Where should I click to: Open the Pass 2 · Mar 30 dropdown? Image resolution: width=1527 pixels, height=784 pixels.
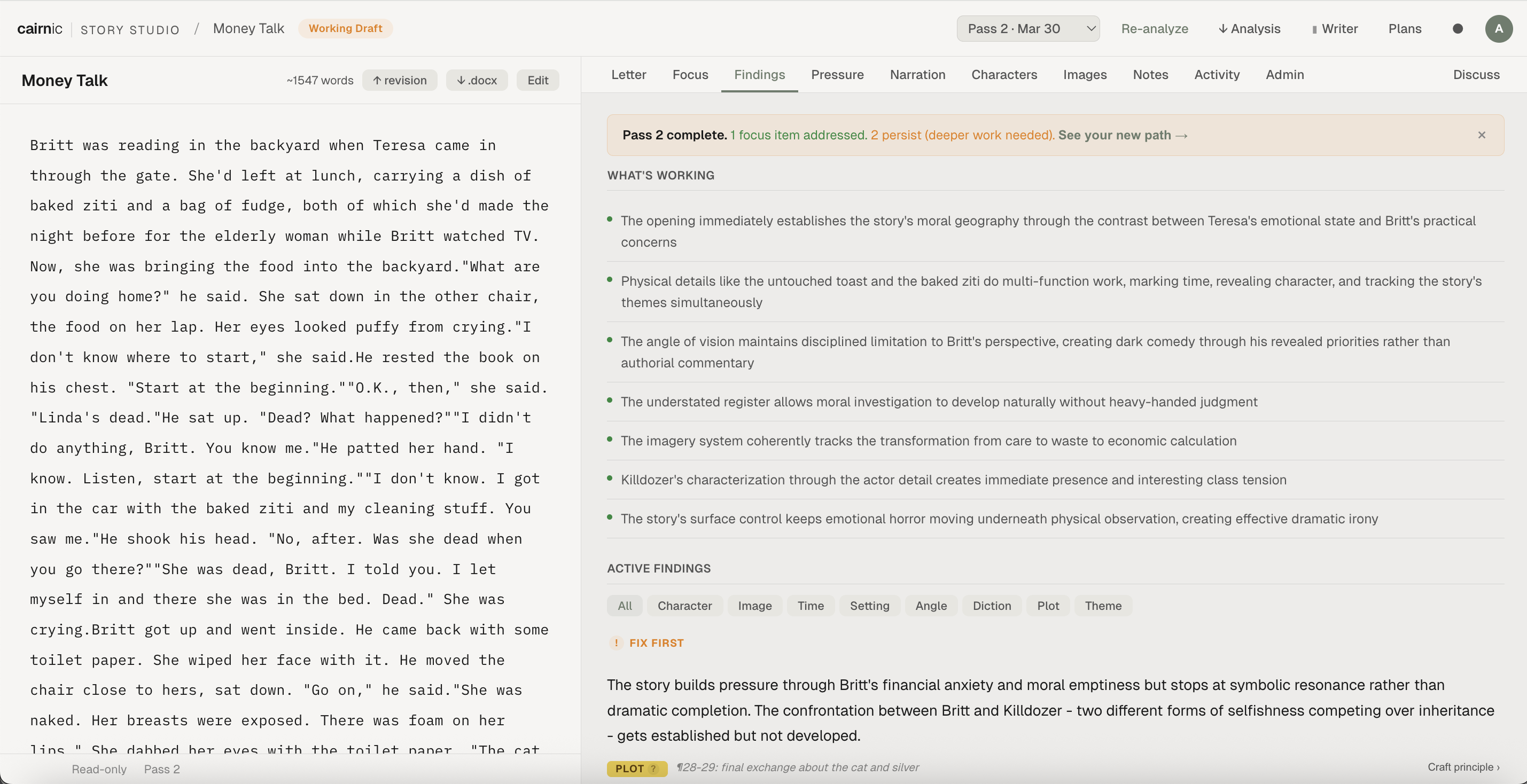(1028, 28)
